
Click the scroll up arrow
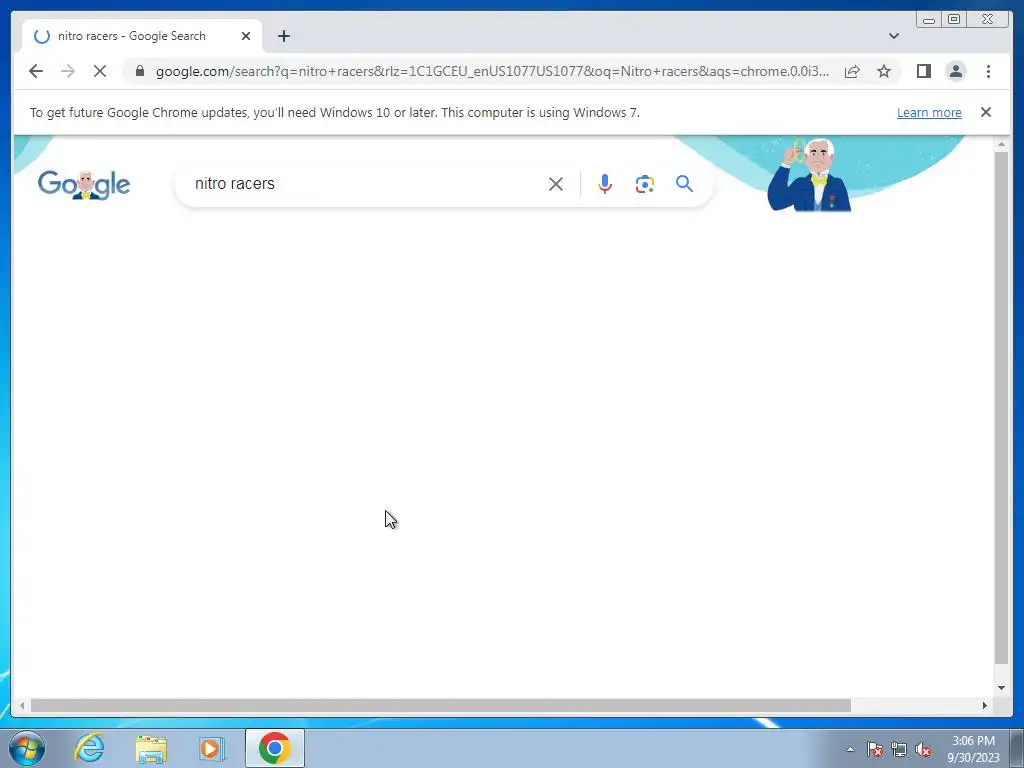(1001, 144)
